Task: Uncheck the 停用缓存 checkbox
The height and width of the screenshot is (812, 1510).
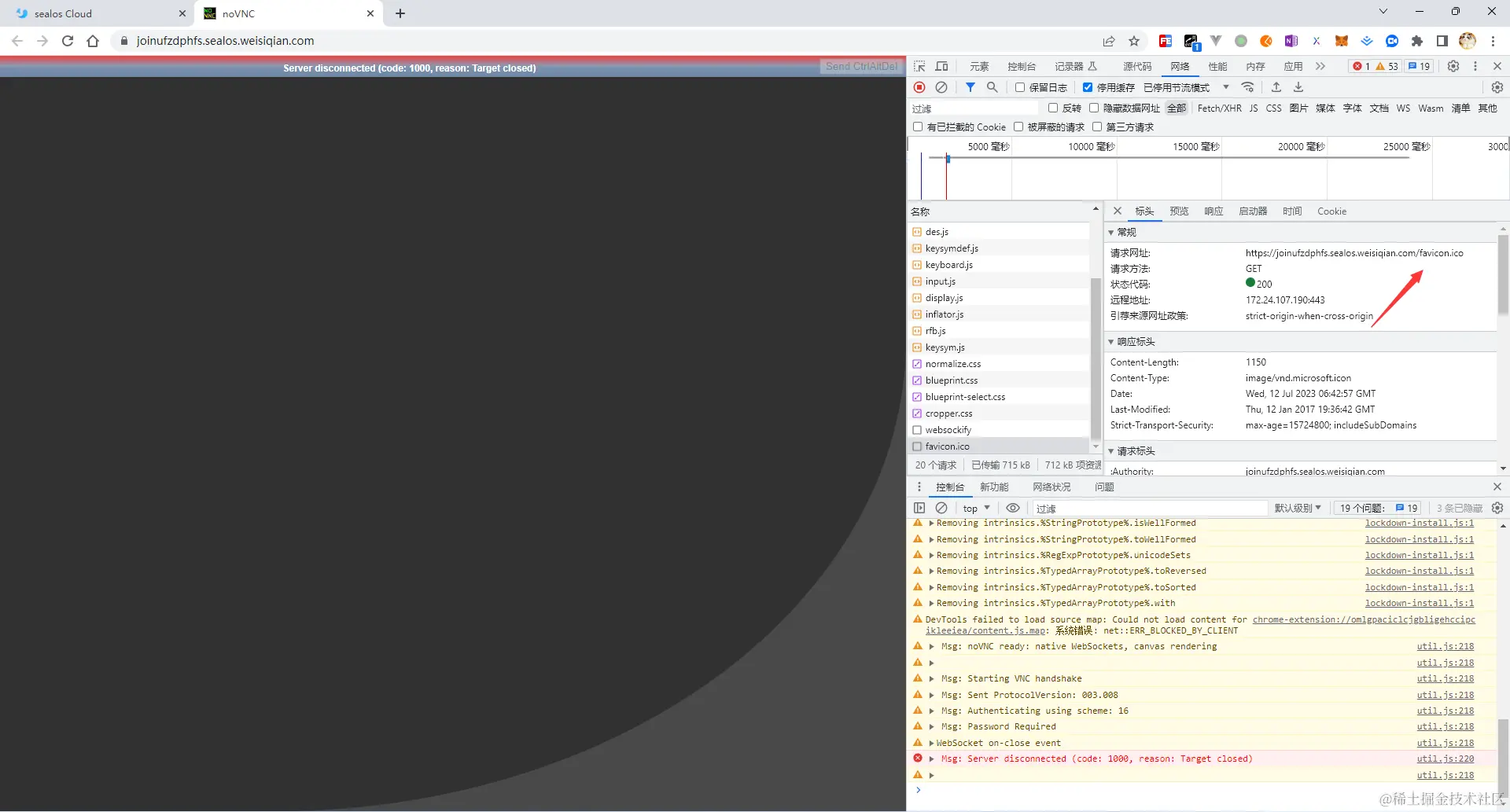Action: 1088,87
